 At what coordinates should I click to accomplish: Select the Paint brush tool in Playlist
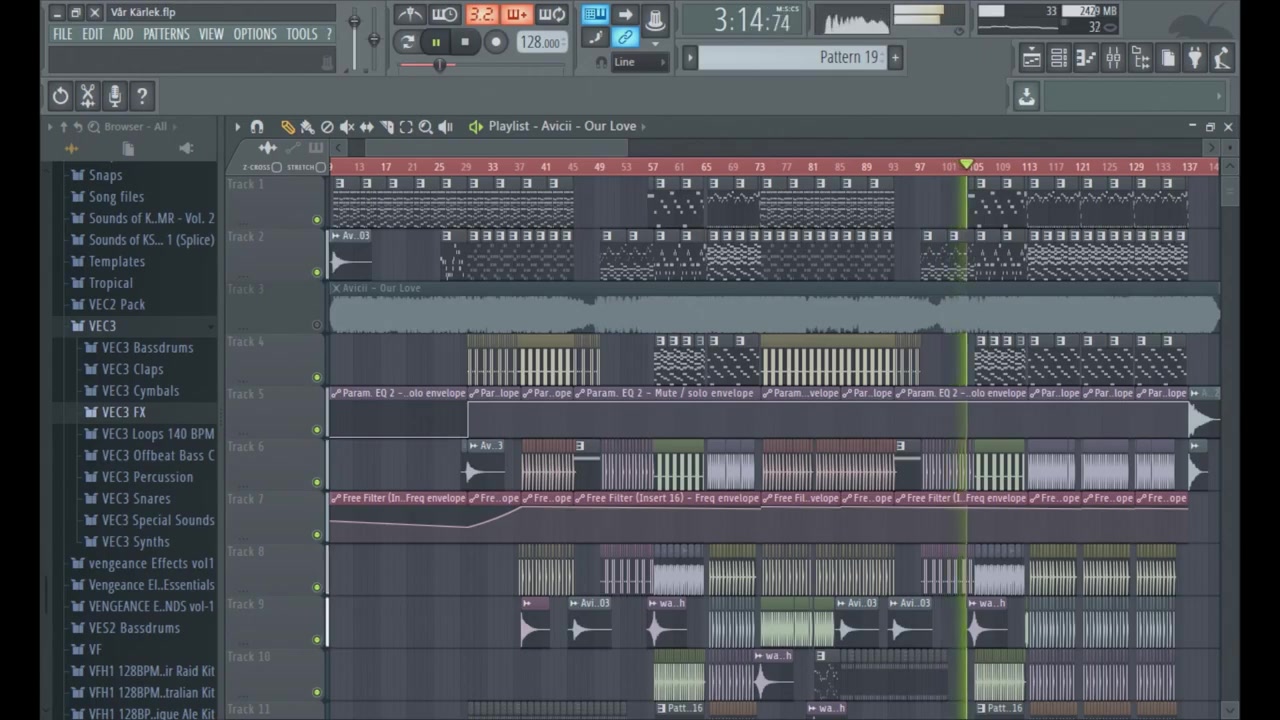pos(307,127)
